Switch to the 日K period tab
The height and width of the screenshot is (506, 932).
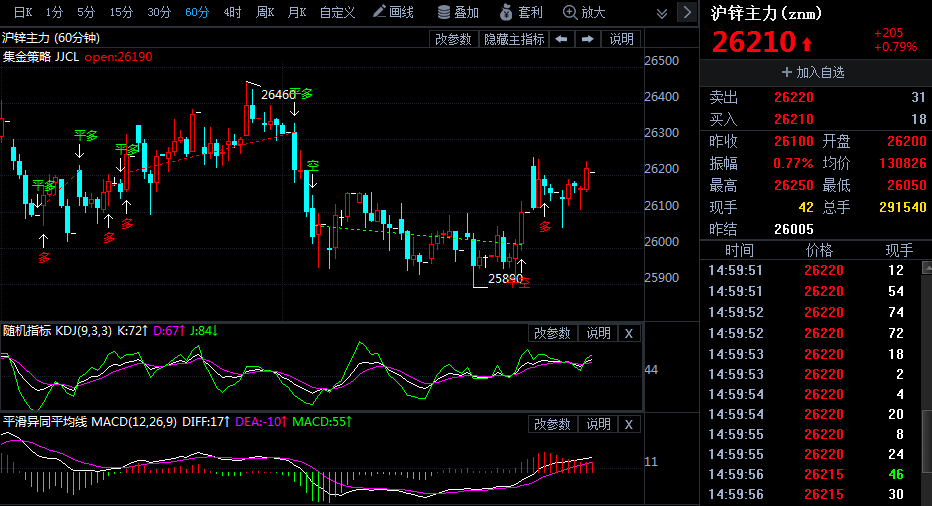click(22, 13)
